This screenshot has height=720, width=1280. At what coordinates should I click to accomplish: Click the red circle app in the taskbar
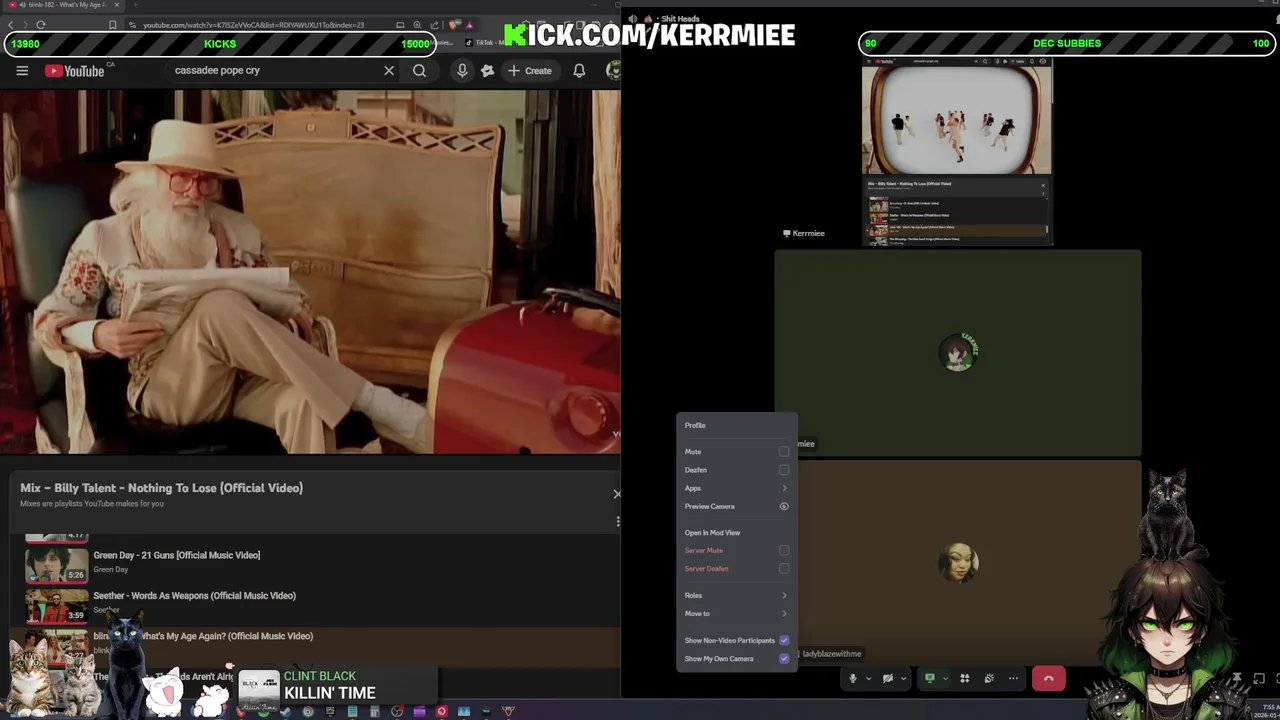[441, 711]
